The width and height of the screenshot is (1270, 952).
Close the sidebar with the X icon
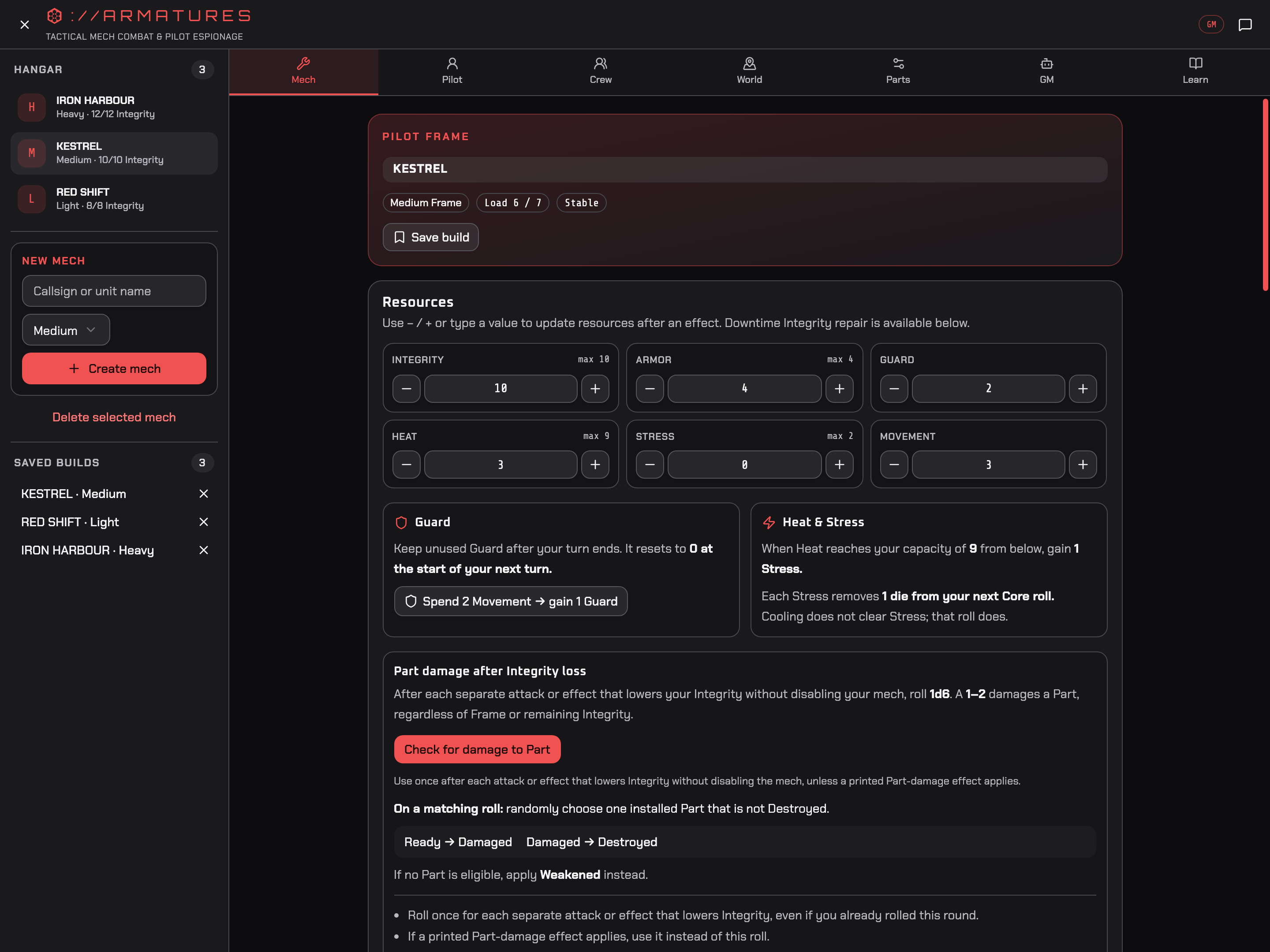[24, 25]
